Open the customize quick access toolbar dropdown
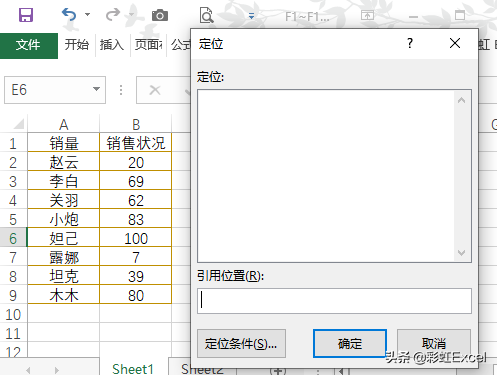This screenshot has width=497, height=375. point(252,16)
